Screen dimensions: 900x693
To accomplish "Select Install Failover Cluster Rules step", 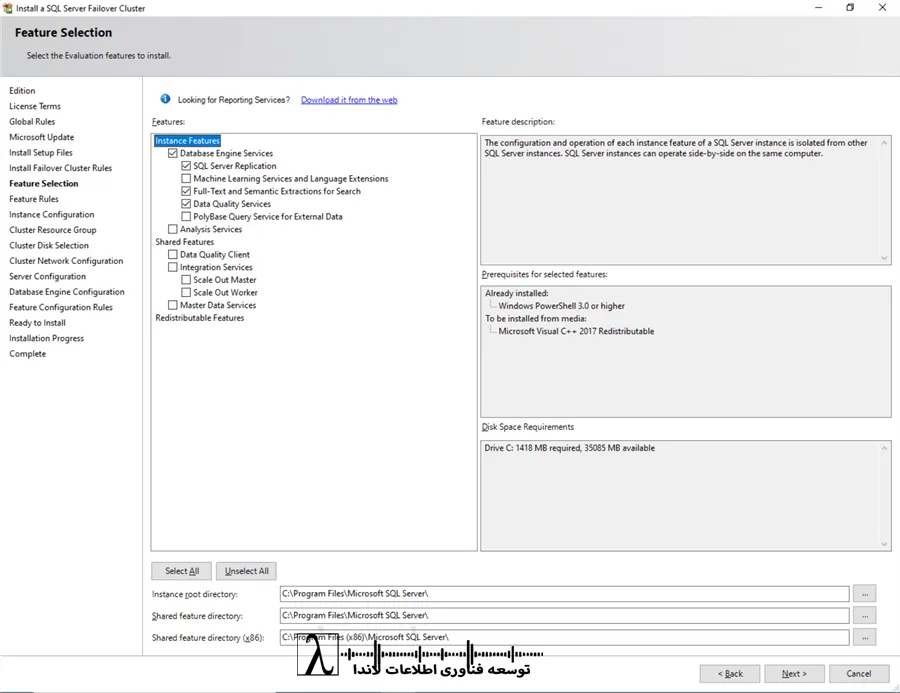I will (60, 168).
